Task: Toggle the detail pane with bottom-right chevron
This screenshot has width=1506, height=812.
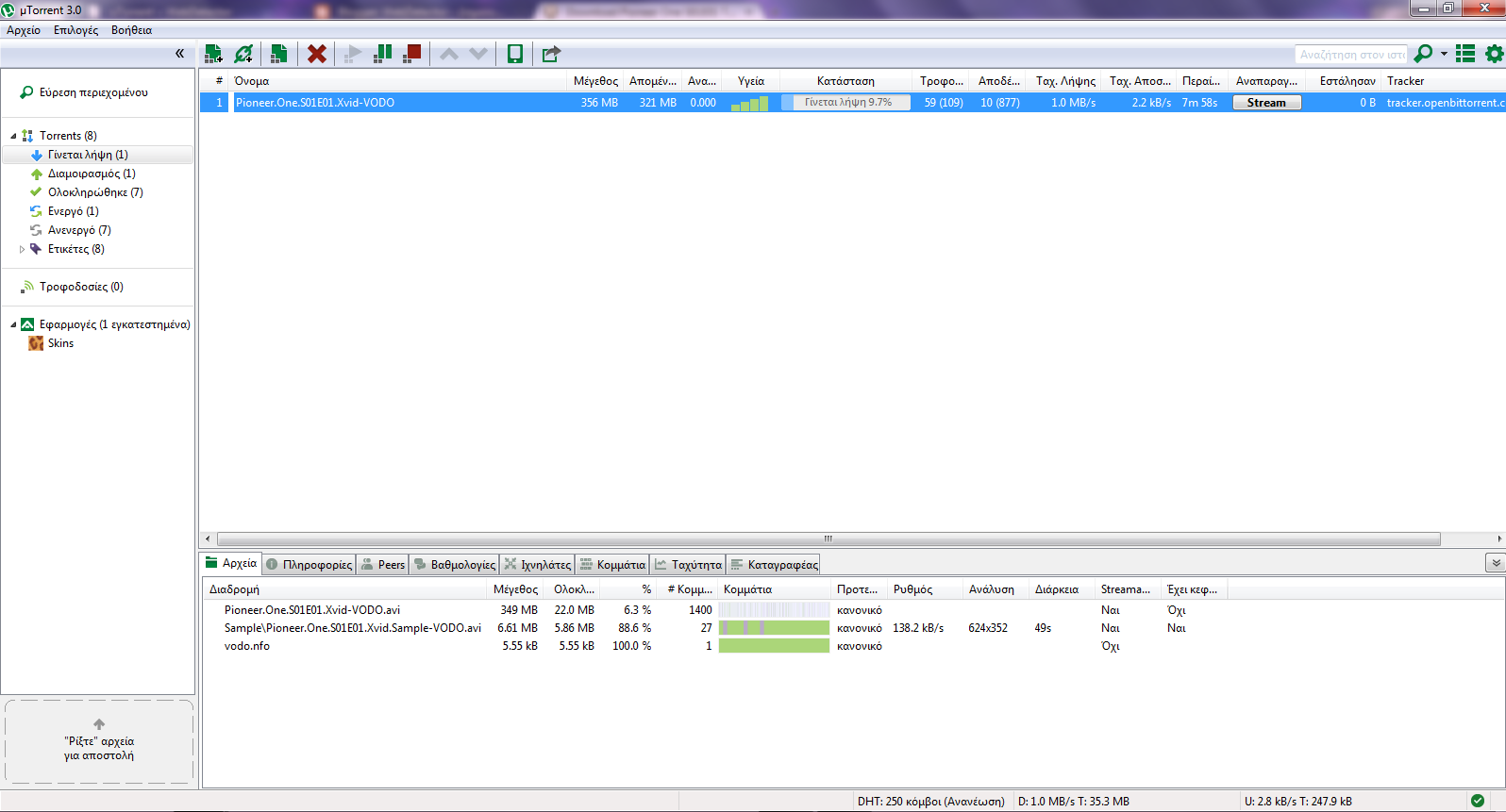Action: [1495, 563]
